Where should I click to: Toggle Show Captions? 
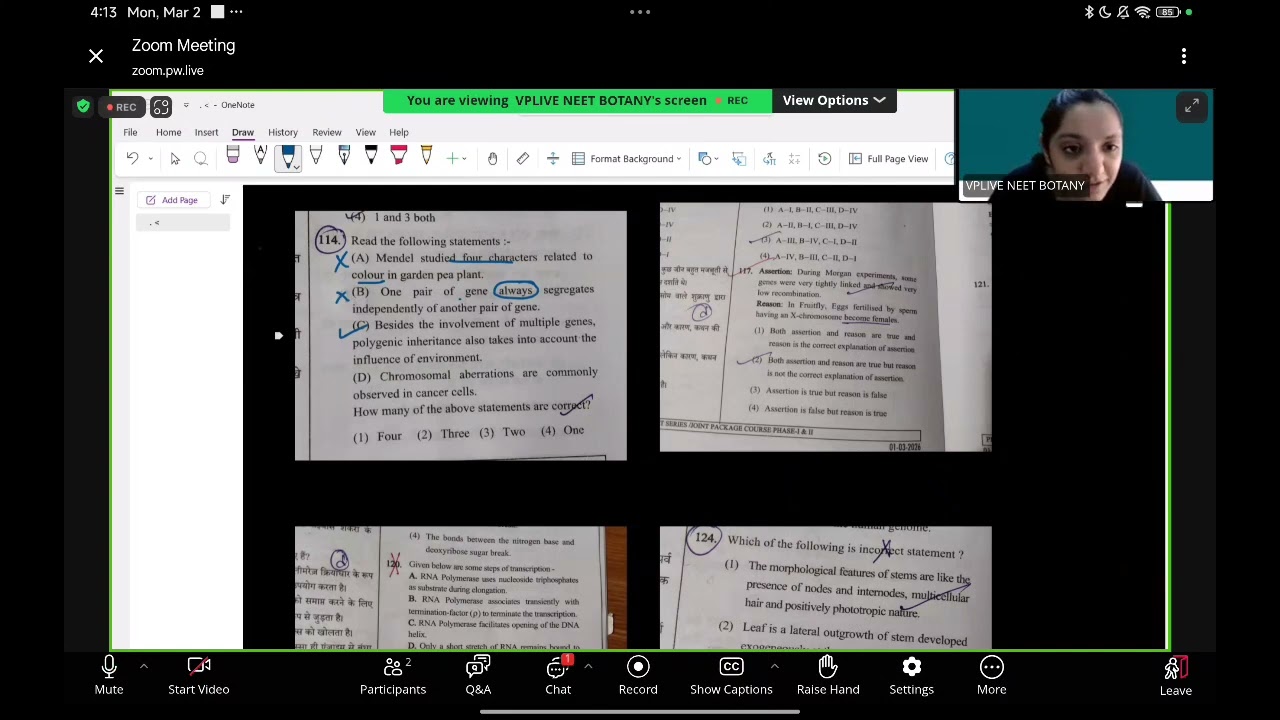tap(731, 675)
